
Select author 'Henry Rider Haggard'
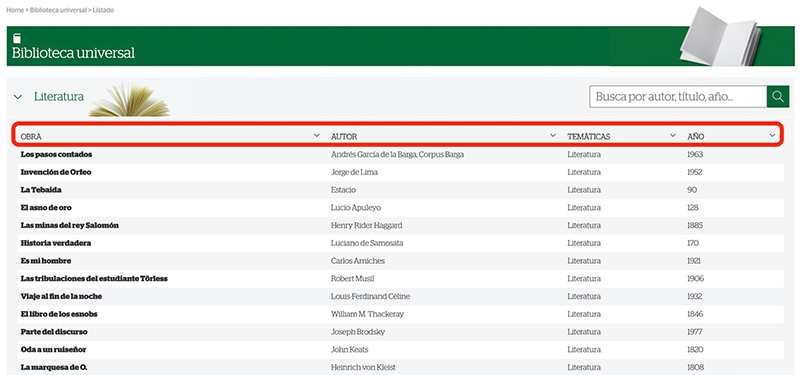click(367, 226)
